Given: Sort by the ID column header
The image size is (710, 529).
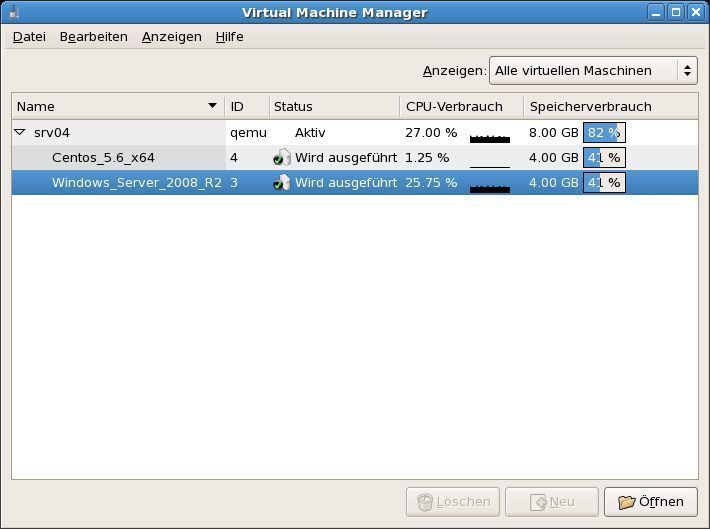Looking at the screenshot, I should [247, 106].
